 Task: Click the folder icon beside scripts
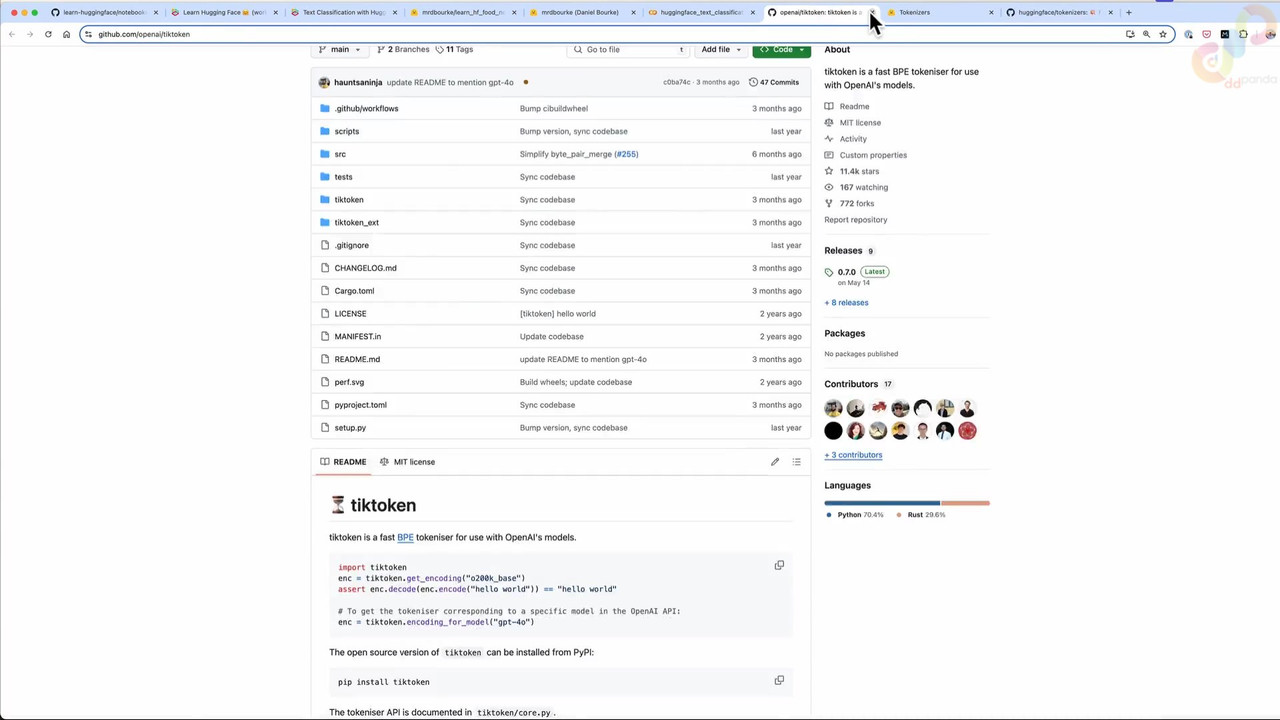[x=324, y=131]
